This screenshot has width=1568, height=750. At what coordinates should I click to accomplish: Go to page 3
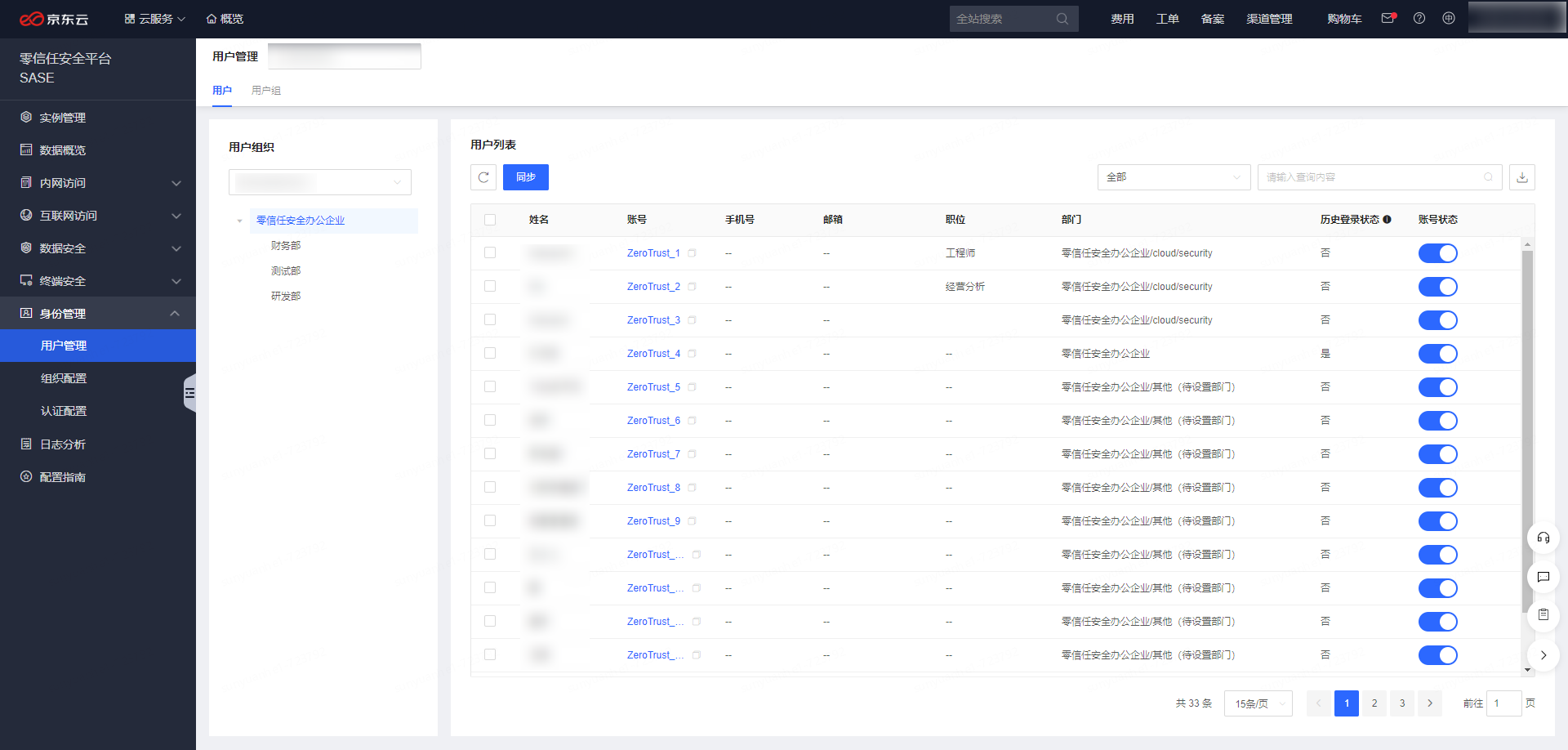[x=1402, y=703]
